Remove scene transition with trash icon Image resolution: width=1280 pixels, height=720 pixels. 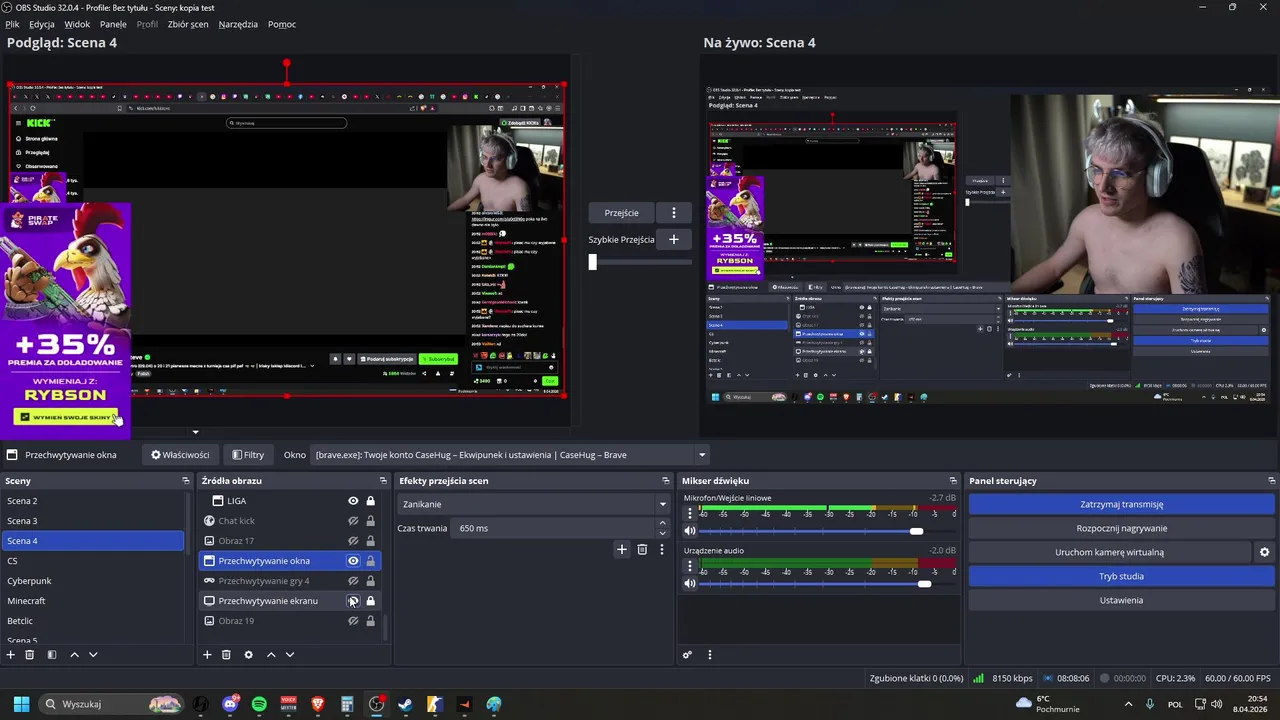coord(642,549)
